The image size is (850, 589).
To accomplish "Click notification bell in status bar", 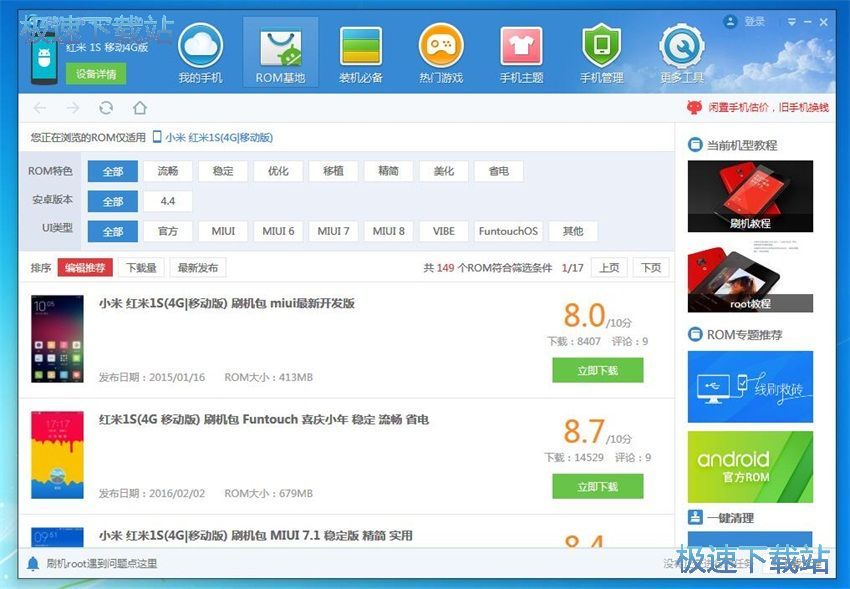I will (33, 564).
